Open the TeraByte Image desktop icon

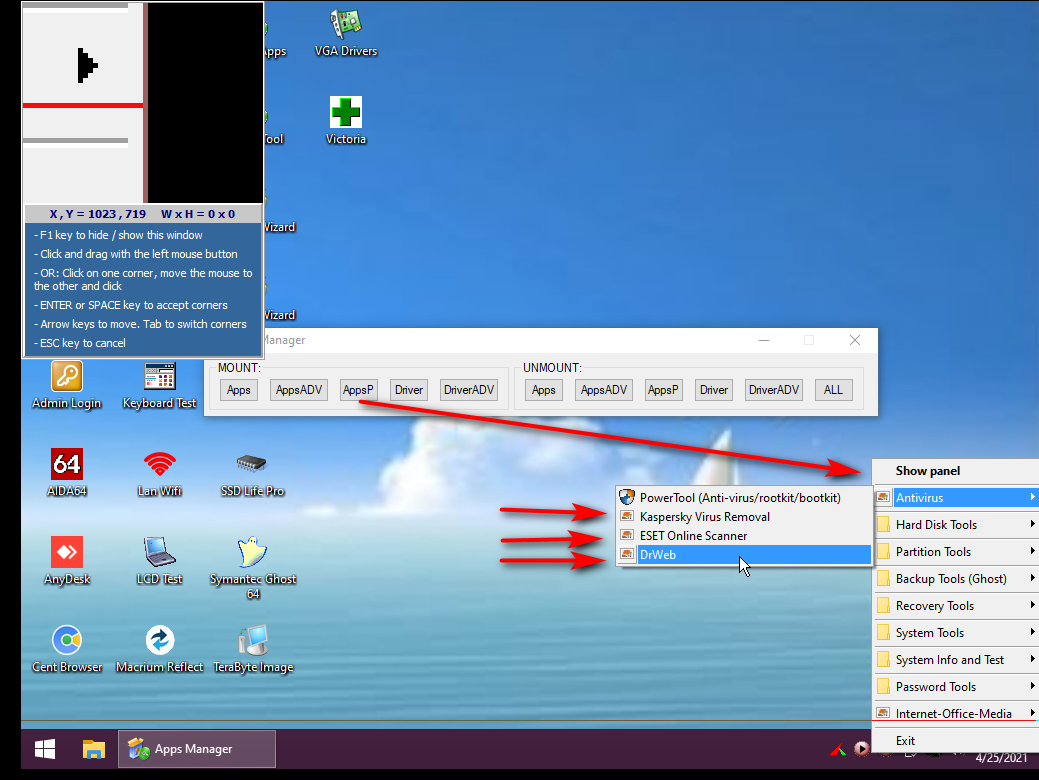pyautogui.click(x=252, y=649)
